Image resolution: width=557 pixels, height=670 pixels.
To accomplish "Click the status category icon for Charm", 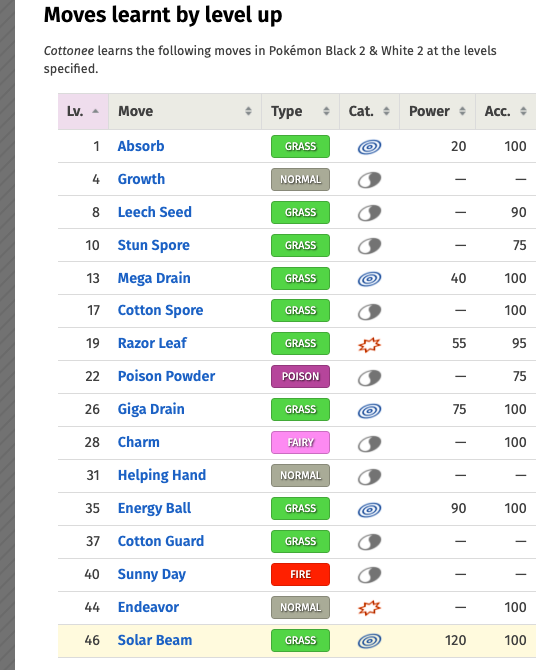I will (x=369, y=443).
